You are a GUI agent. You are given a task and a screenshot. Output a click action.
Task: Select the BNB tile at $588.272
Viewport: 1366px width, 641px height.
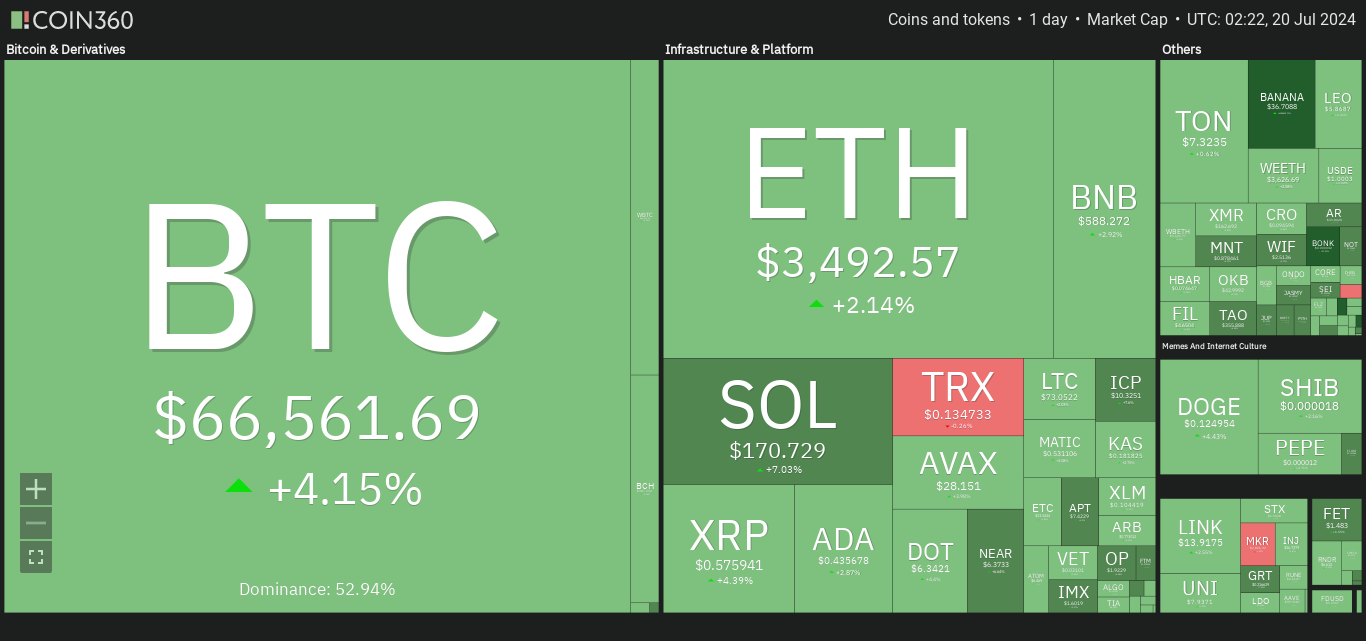[1105, 209]
